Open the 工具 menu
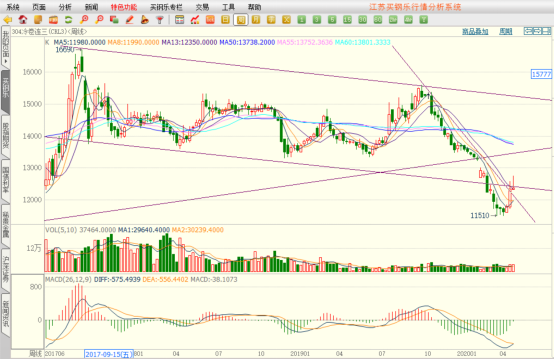 point(228,7)
